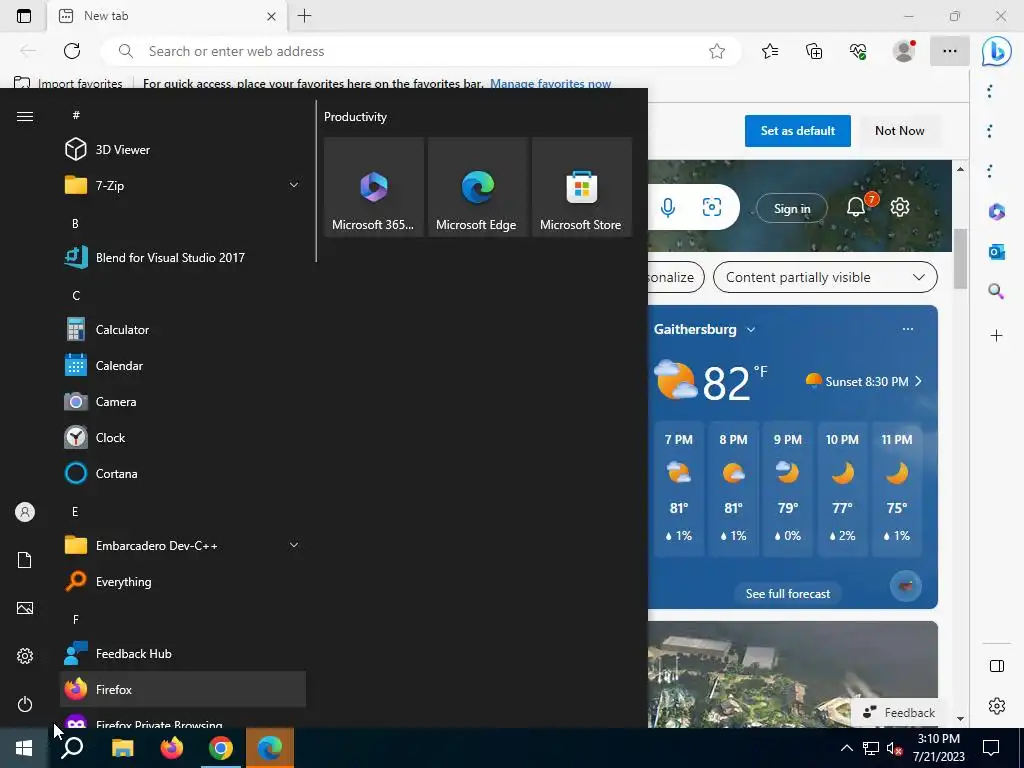Open the Calculator app

tap(183, 330)
